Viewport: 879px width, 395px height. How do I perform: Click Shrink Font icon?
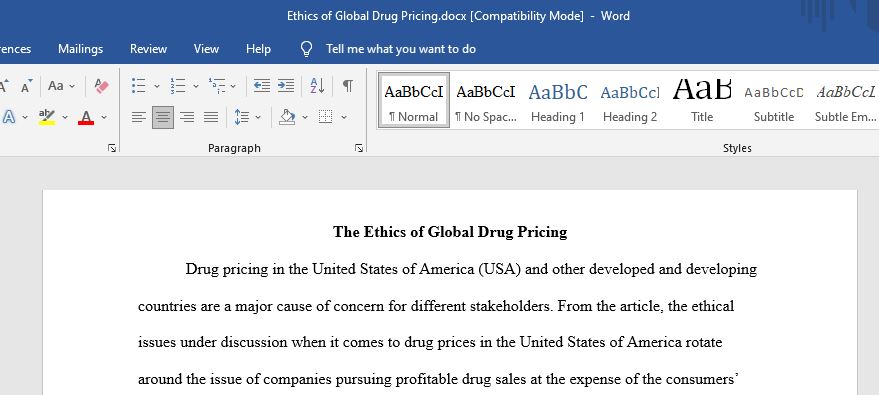tap(26, 86)
